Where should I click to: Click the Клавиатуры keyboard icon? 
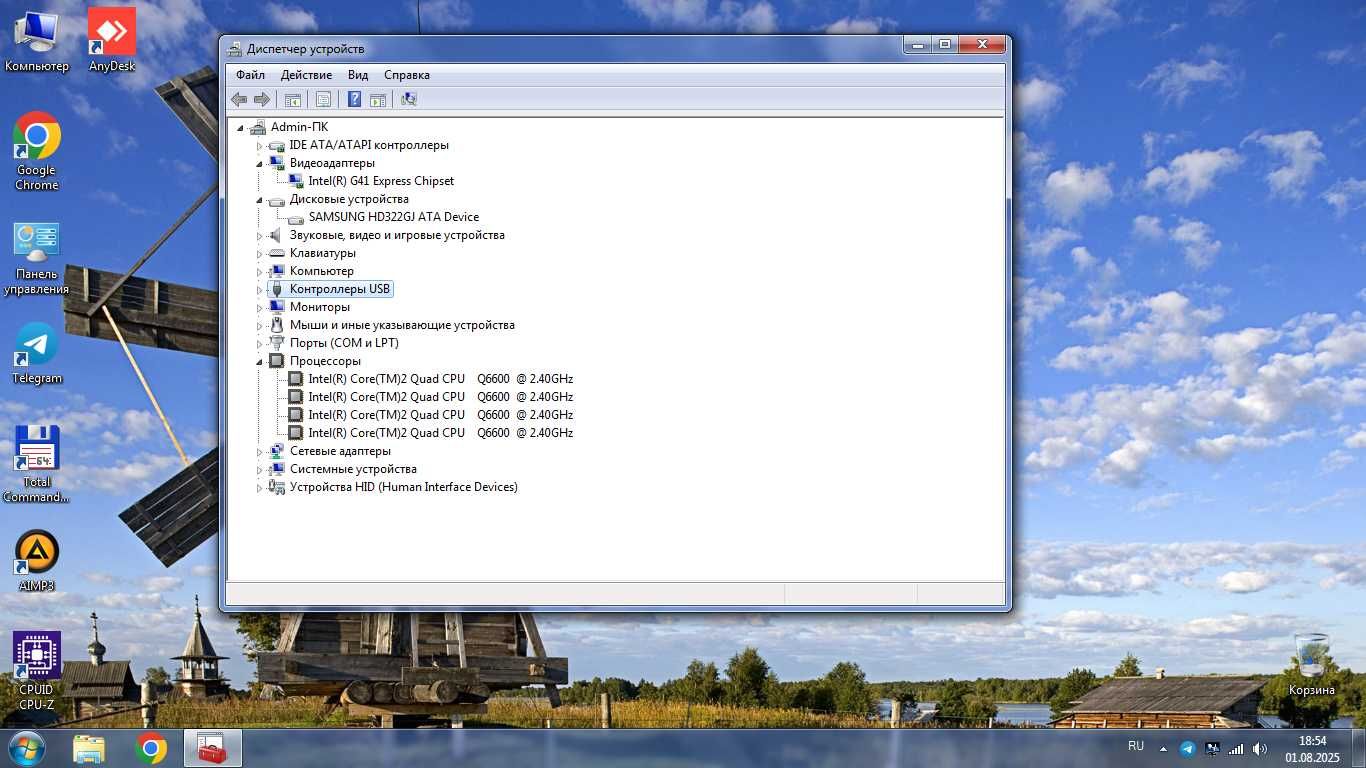(277, 254)
